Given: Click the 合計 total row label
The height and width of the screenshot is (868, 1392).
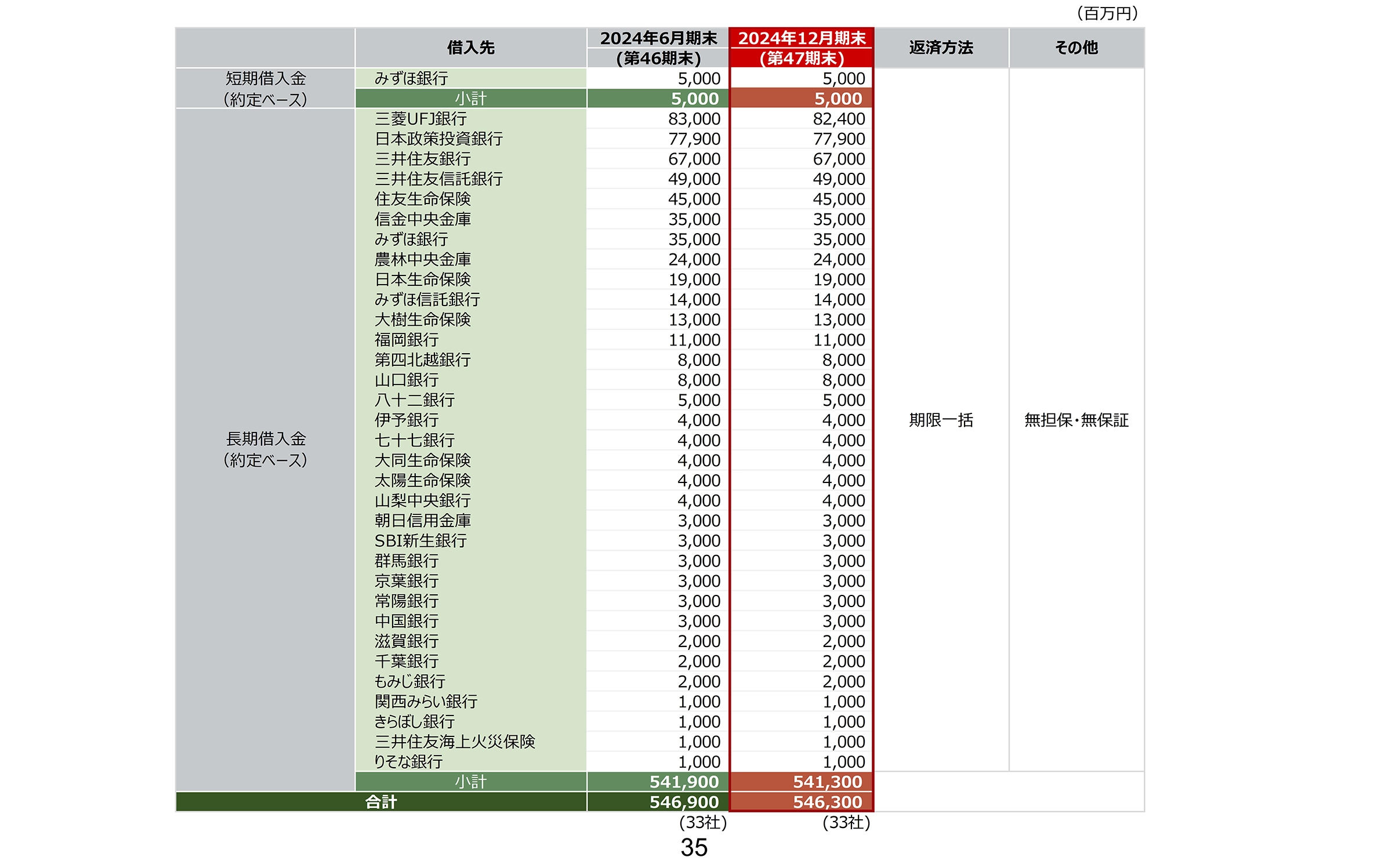Looking at the screenshot, I should coord(381,802).
